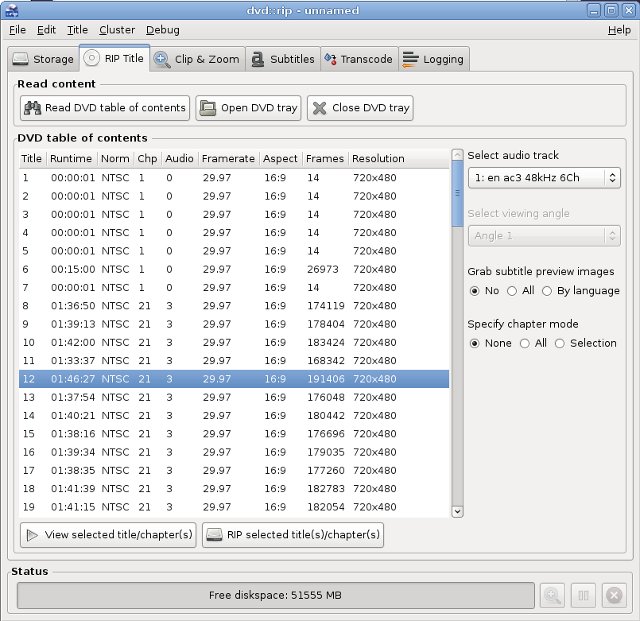Switch to the Subtitles tab

point(283,59)
